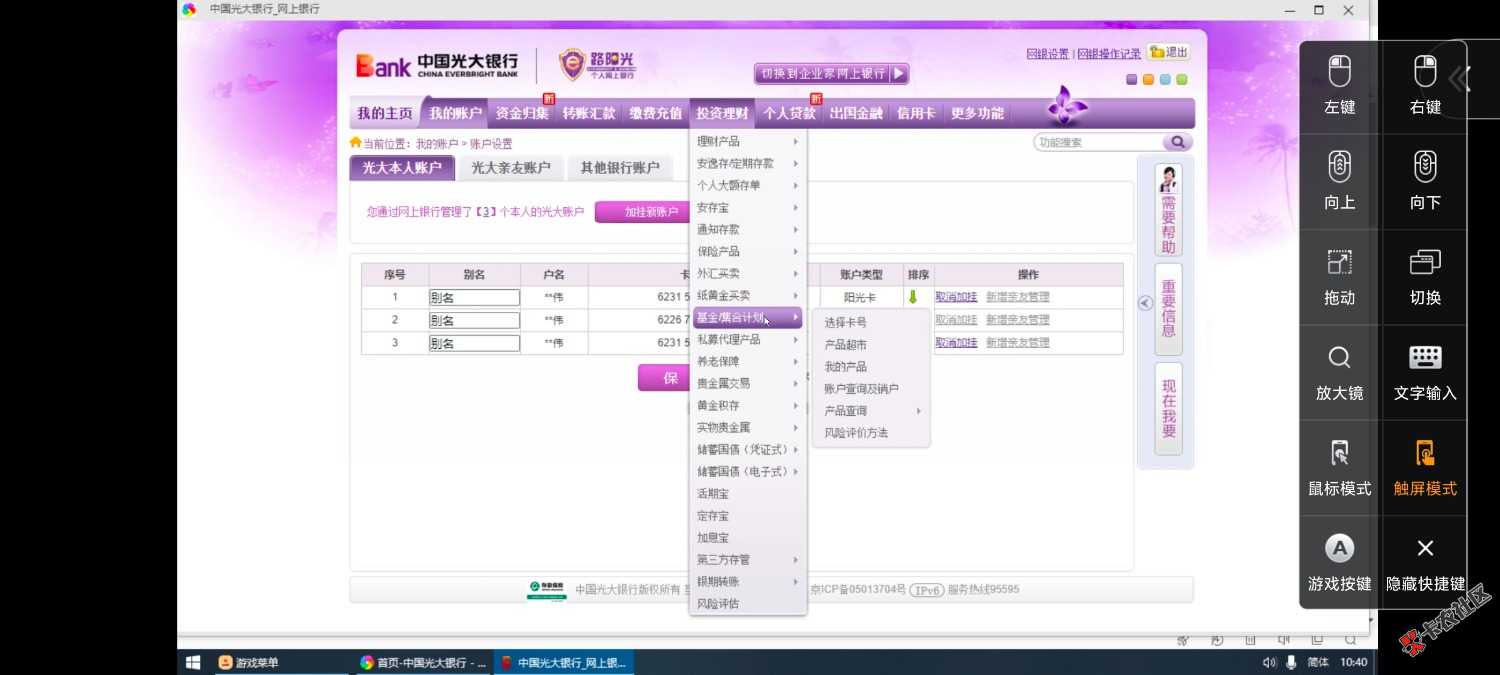Collapse the right help panel with the arrow
1500x675 pixels.
(1143, 302)
